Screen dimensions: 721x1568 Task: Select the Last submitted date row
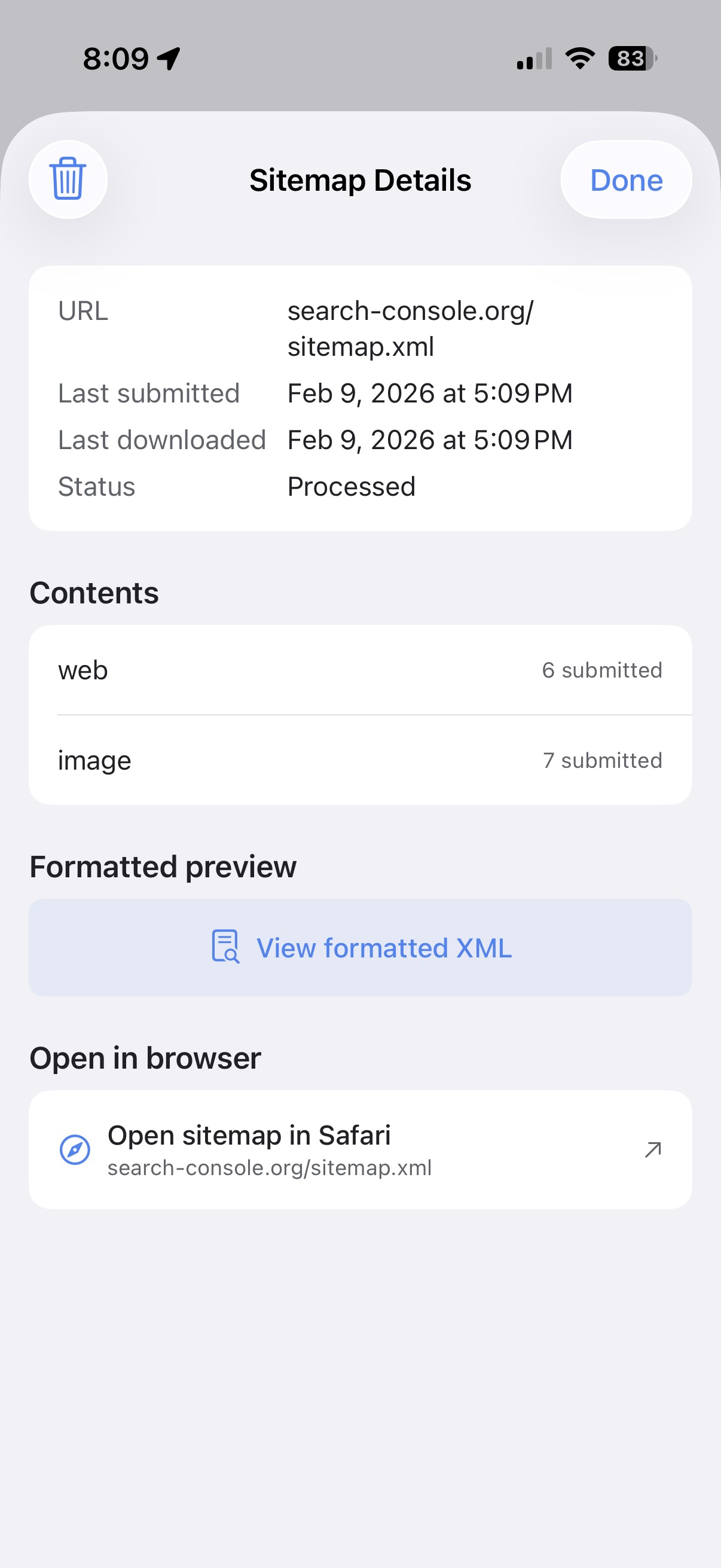coord(360,393)
